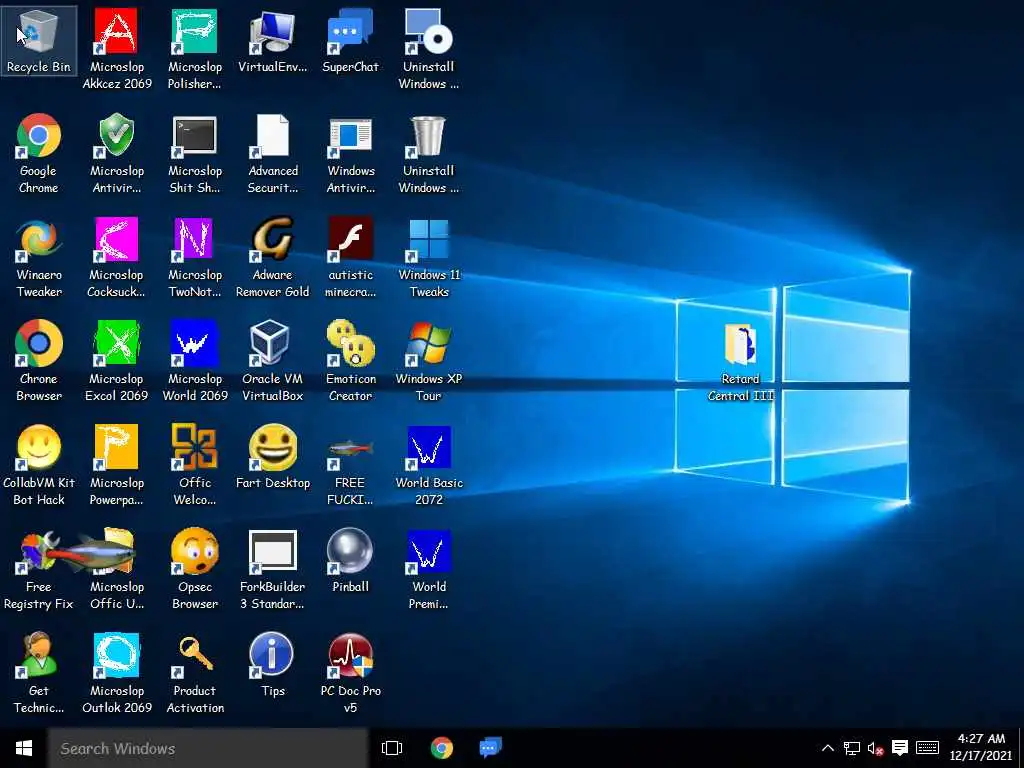Select CollabVM Kit Bot Hack smiley icon

click(x=39, y=464)
